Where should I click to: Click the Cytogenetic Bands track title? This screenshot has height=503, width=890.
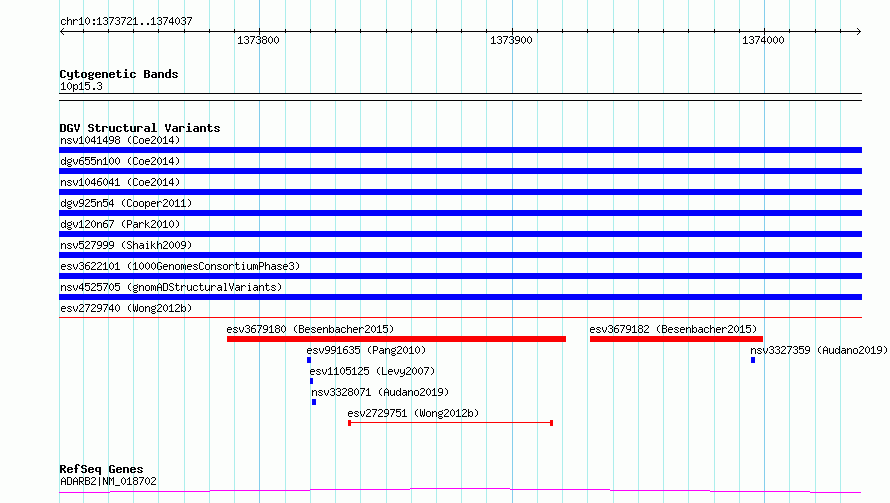(119, 74)
